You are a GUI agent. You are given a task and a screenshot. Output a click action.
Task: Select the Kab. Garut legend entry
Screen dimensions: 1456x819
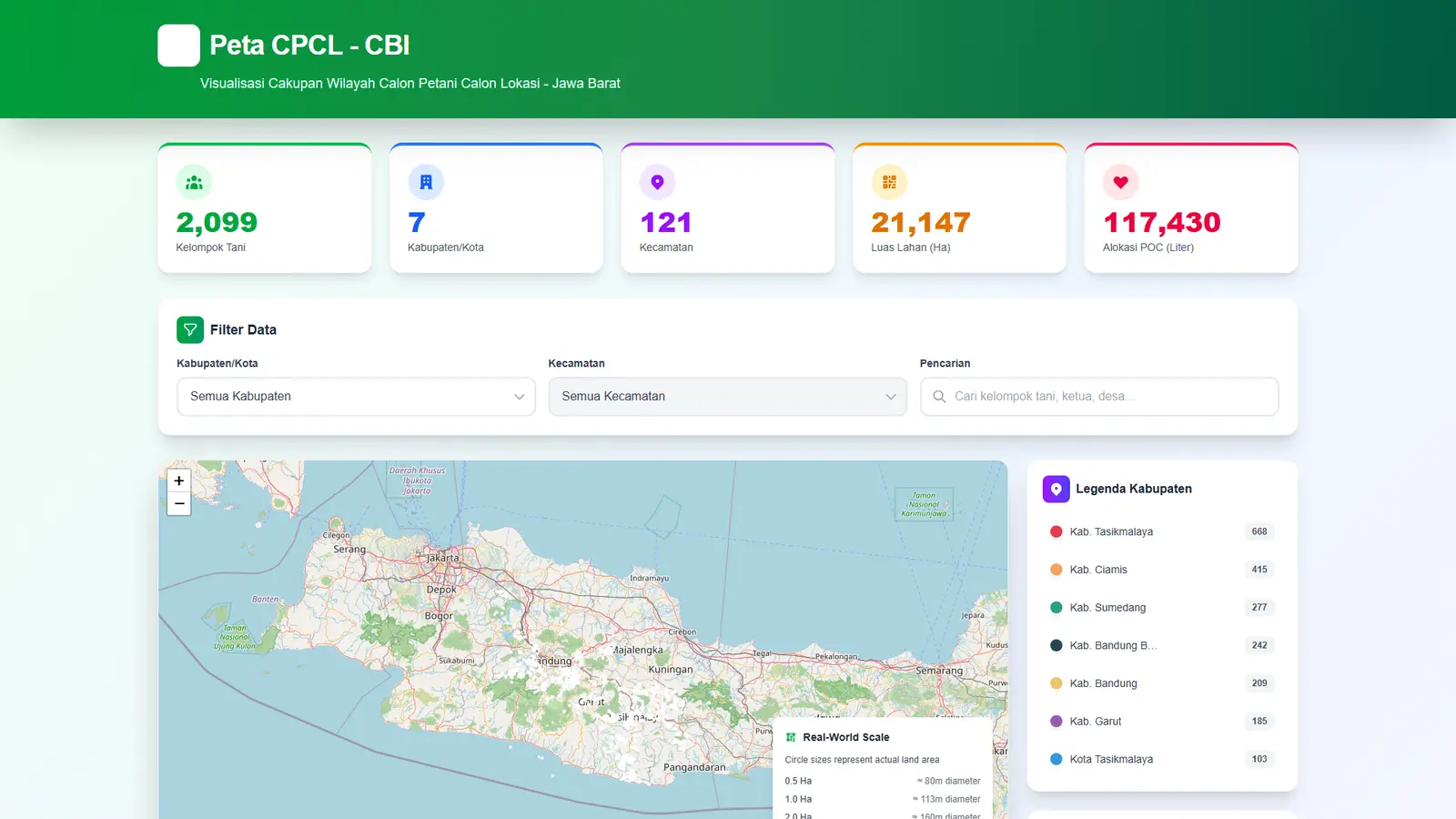click(1162, 721)
